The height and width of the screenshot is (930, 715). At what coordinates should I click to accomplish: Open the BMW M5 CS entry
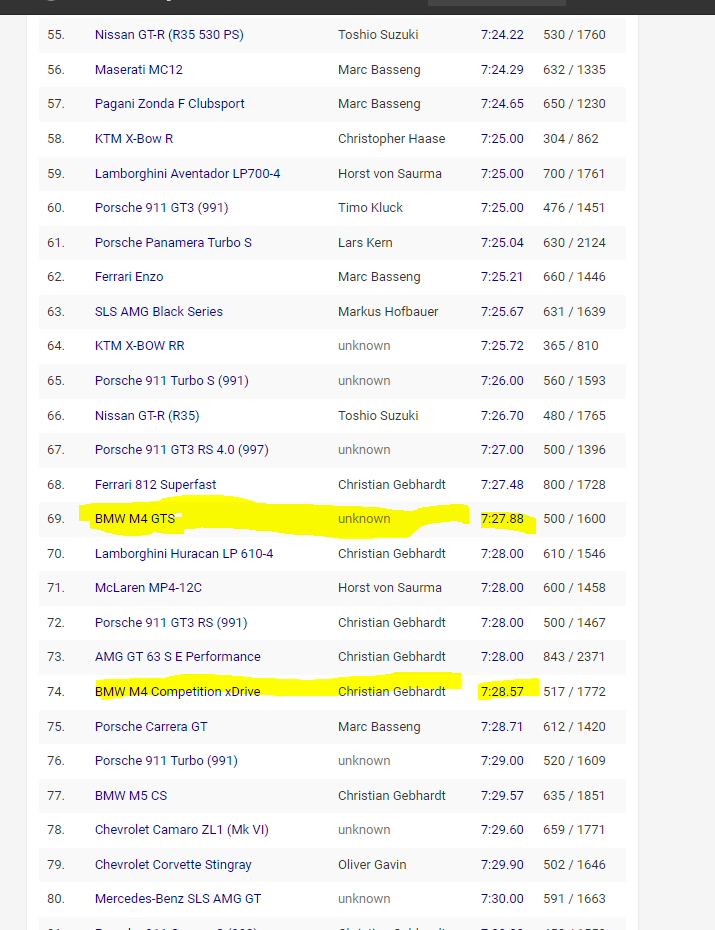(x=131, y=796)
